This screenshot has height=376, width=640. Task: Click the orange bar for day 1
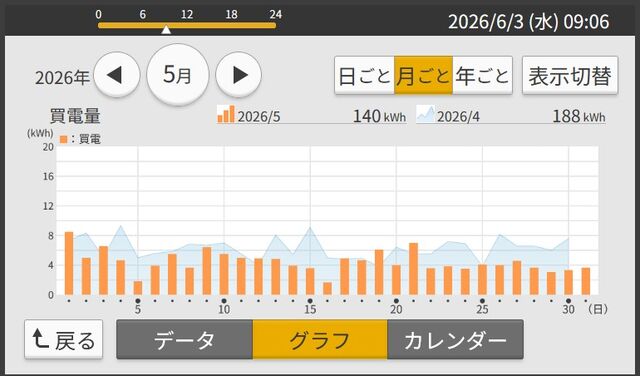[x=69, y=263]
